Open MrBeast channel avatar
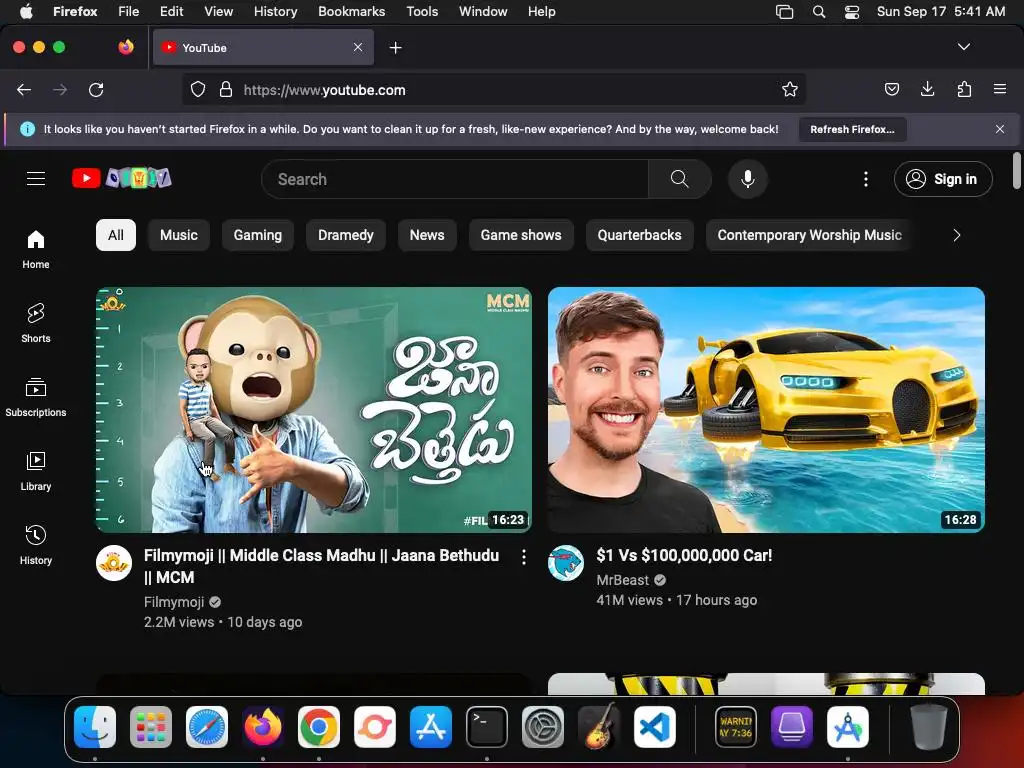1024x768 pixels. tap(566, 563)
